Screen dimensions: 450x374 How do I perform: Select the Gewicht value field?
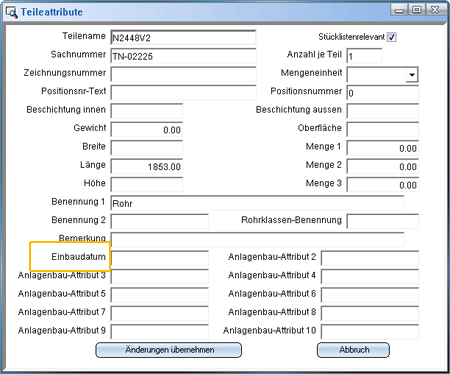point(147,129)
